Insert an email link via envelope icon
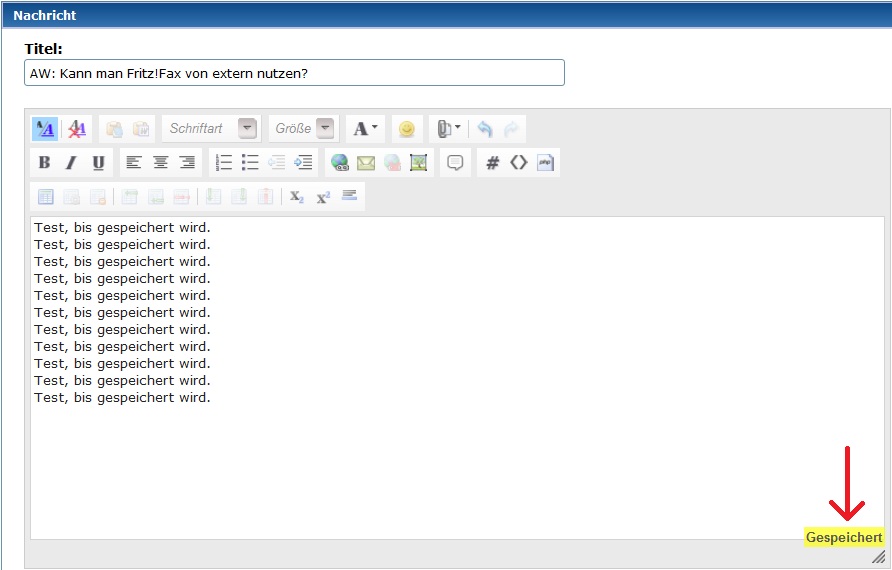 pyautogui.click(x=366, y=163)
